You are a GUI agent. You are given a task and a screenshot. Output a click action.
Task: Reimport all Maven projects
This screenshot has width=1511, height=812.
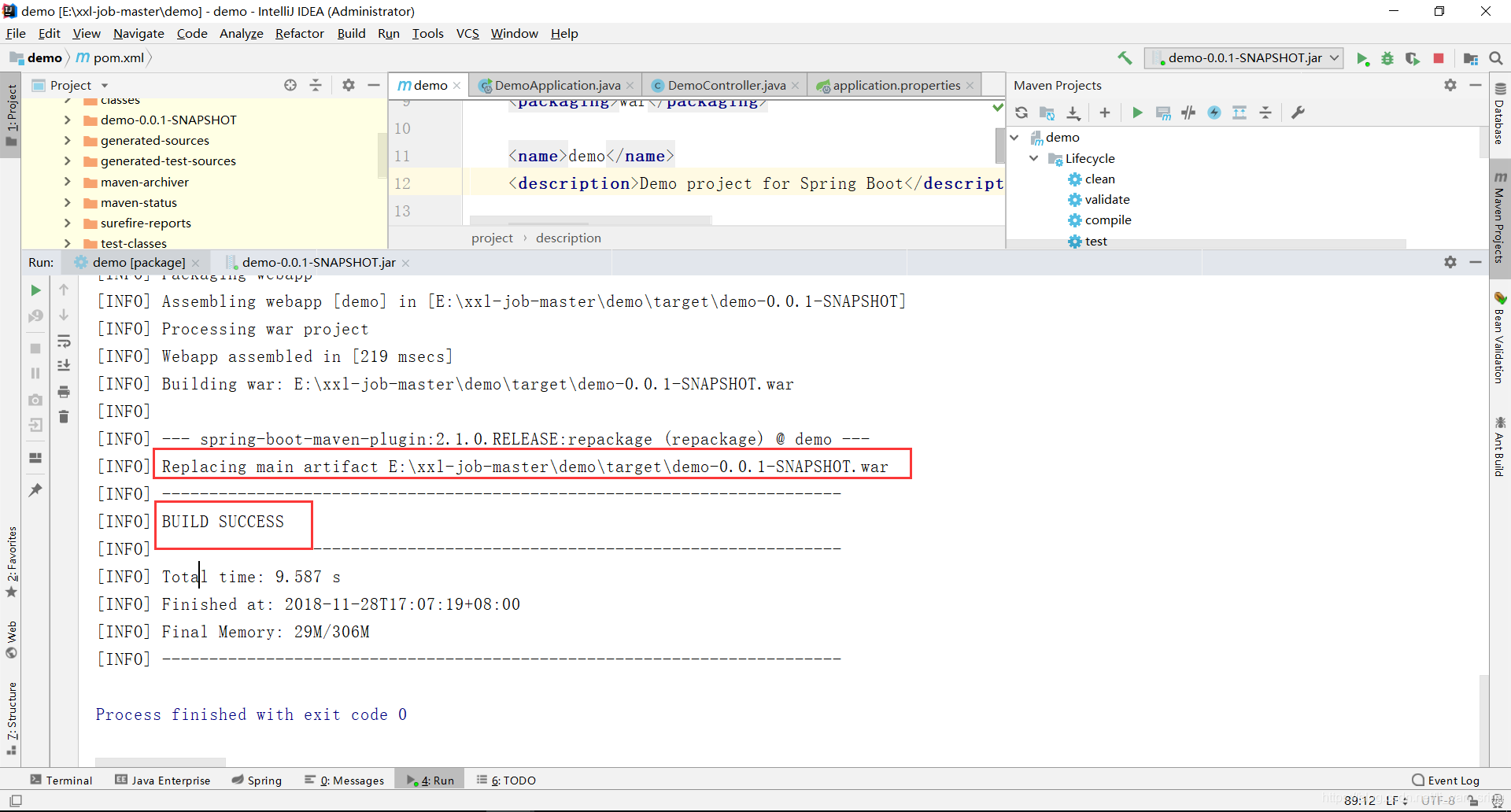pos(1021,113)
